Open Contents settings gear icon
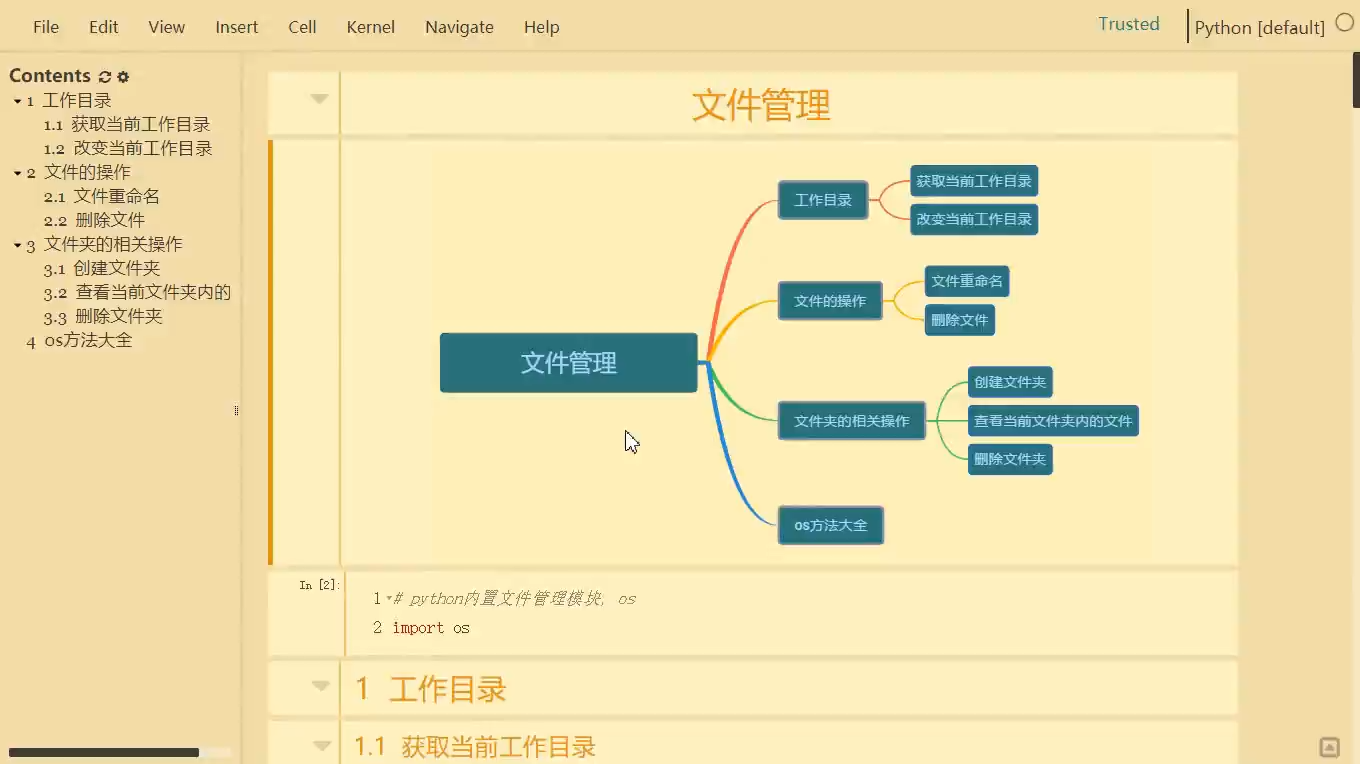Viewport: 1360px width, 764px height. (x=123, y=76)
